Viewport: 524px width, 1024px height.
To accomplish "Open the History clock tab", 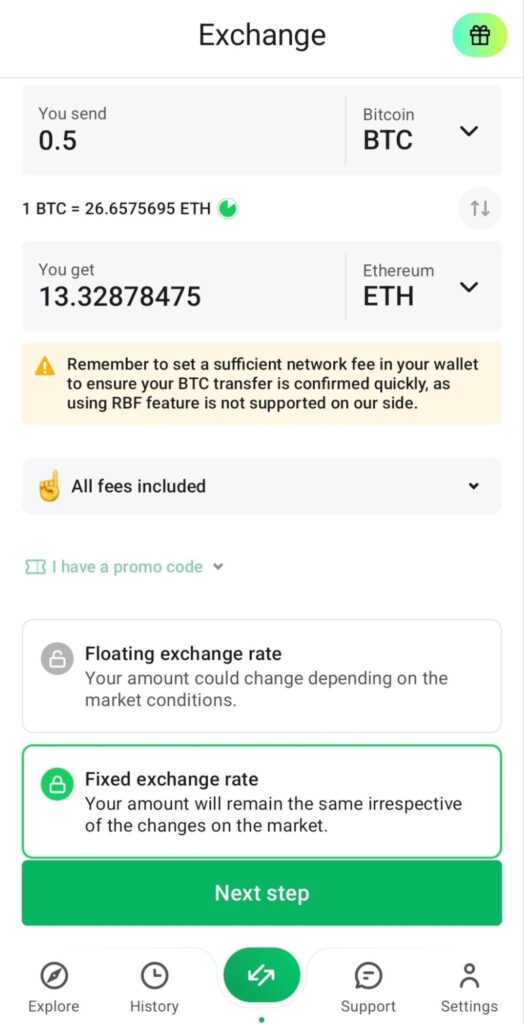I will tap(154, 987).
